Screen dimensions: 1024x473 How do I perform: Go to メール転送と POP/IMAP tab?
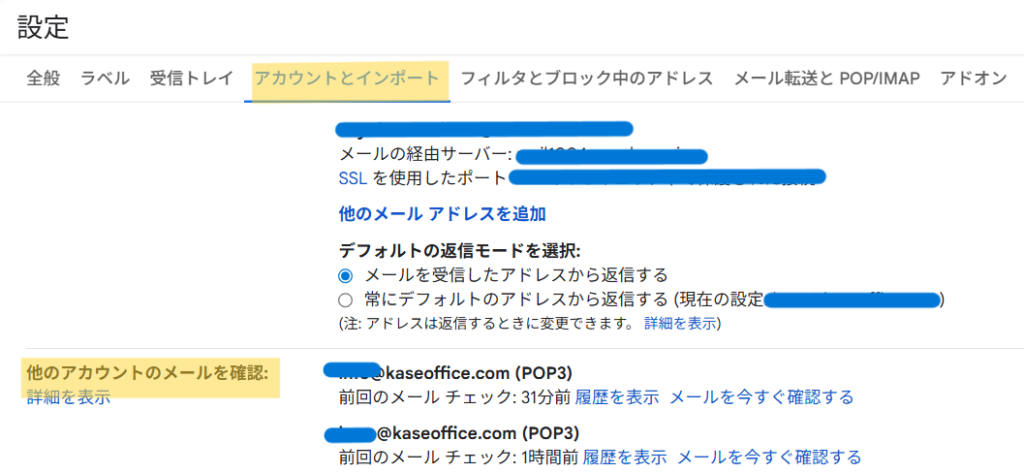tap(827, 78)
